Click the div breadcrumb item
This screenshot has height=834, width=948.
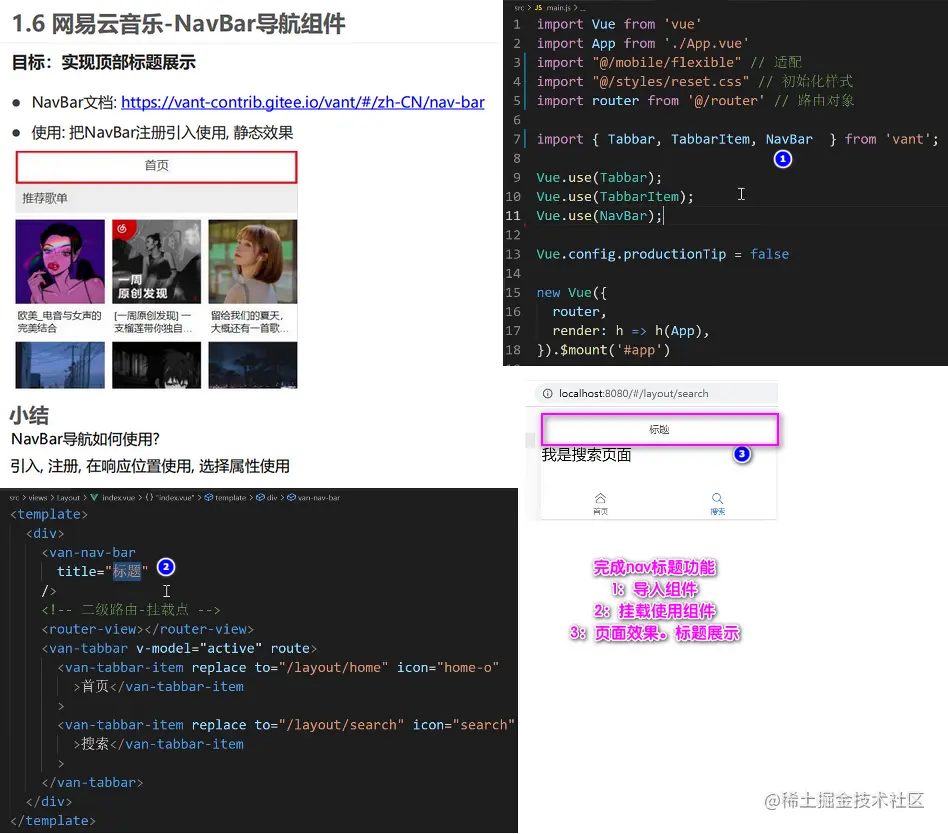coord(272,498)
